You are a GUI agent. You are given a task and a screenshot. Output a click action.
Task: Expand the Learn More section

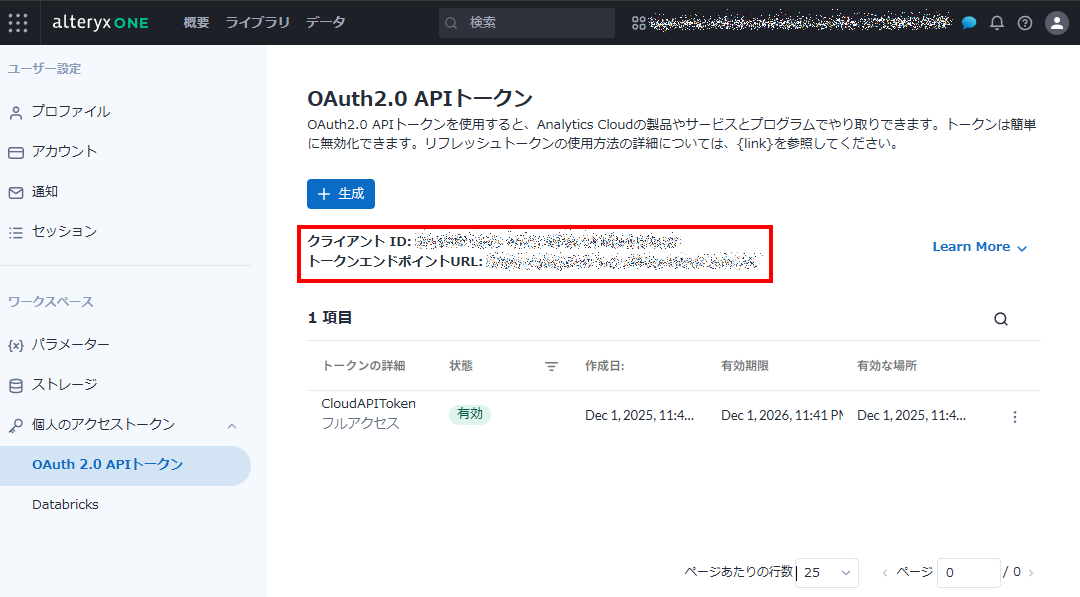click(979, 247)
